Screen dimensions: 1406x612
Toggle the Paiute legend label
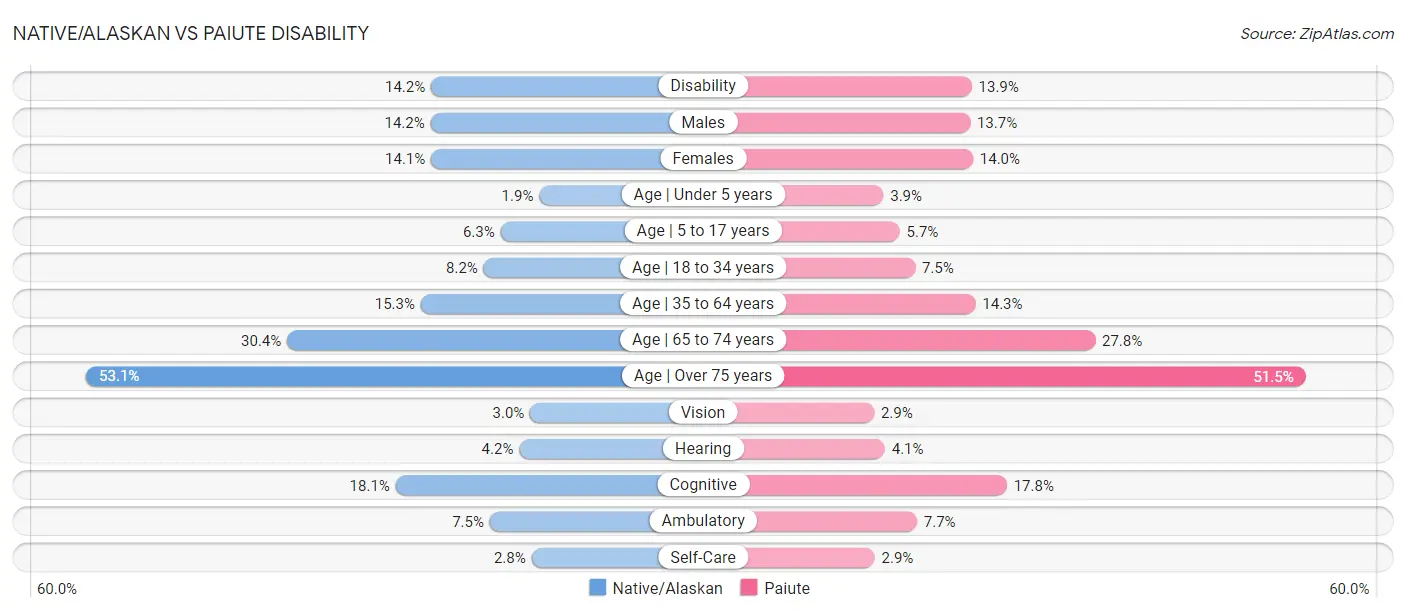[787, 588]
